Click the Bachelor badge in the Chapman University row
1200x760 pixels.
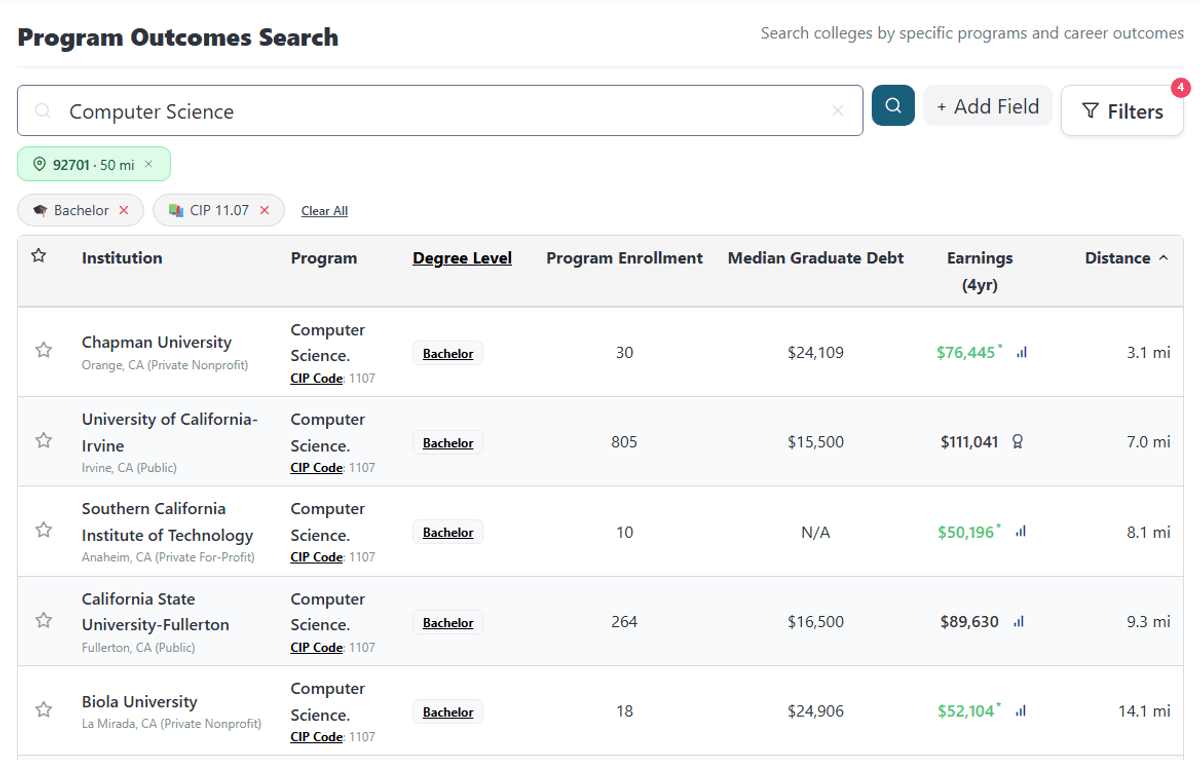click(x=448, y=353)
